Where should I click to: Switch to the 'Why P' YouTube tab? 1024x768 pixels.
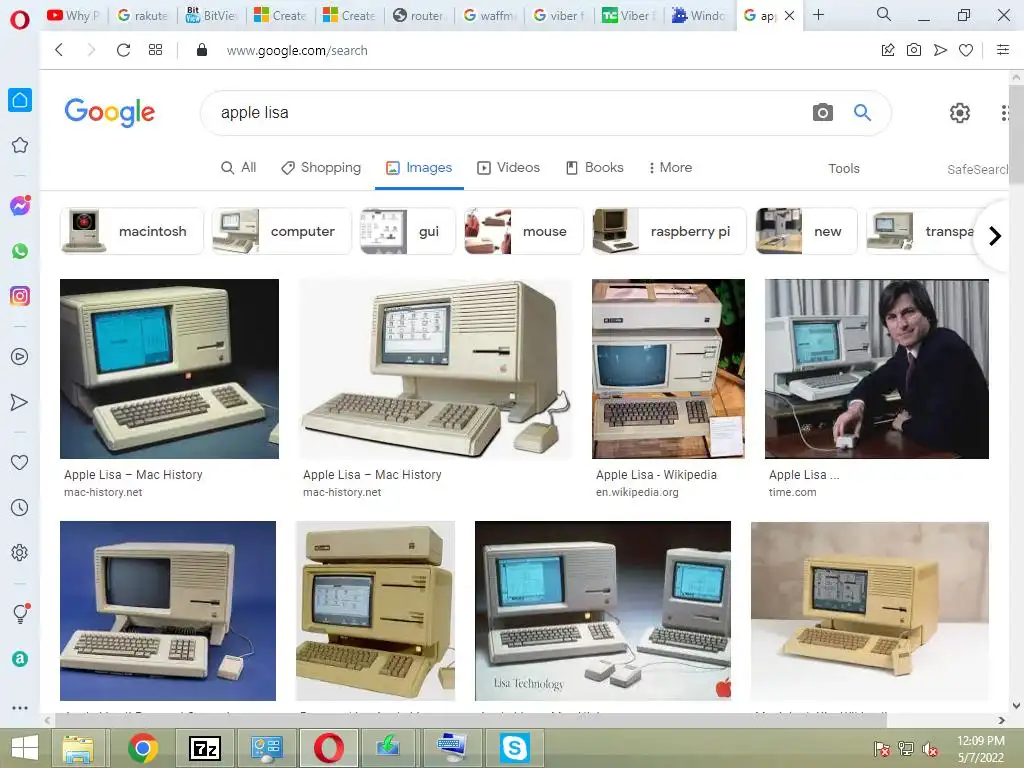point(73,15)
